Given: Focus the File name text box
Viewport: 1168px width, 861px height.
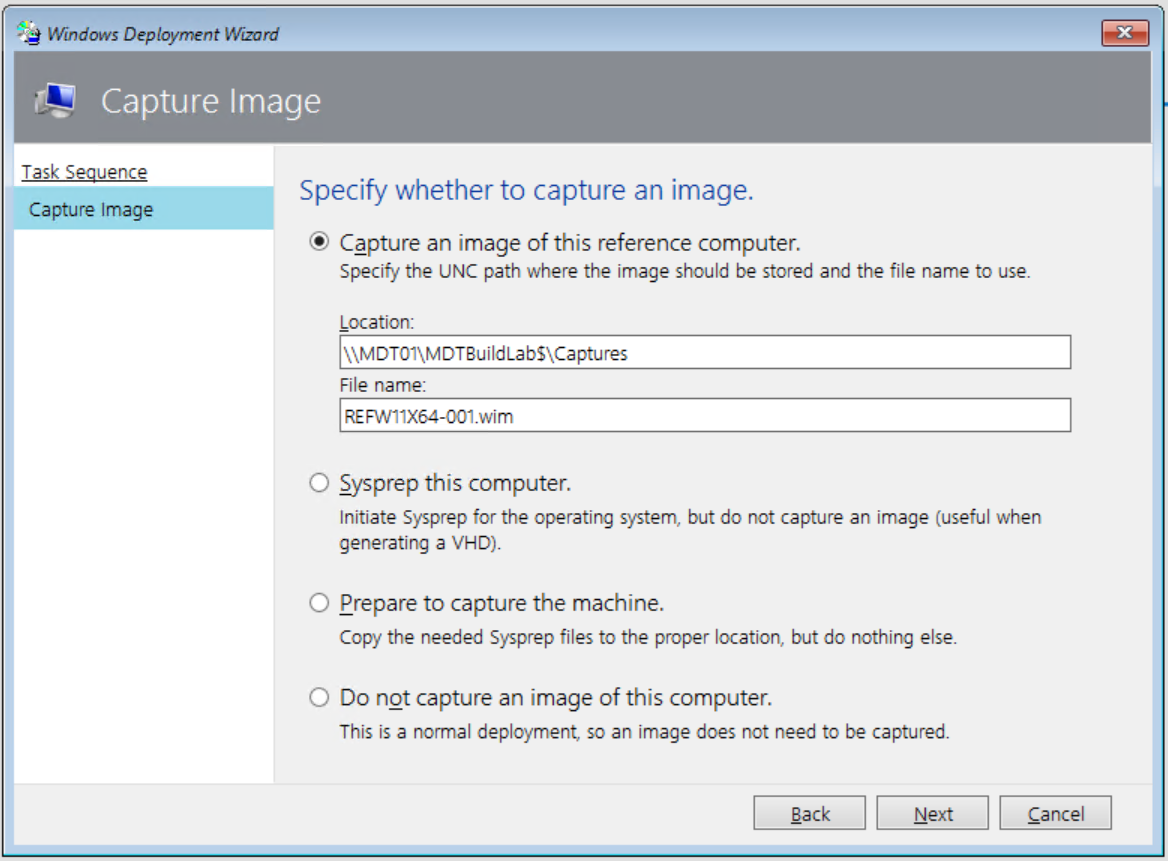Looking at the screenshot, I should [704, 416].
